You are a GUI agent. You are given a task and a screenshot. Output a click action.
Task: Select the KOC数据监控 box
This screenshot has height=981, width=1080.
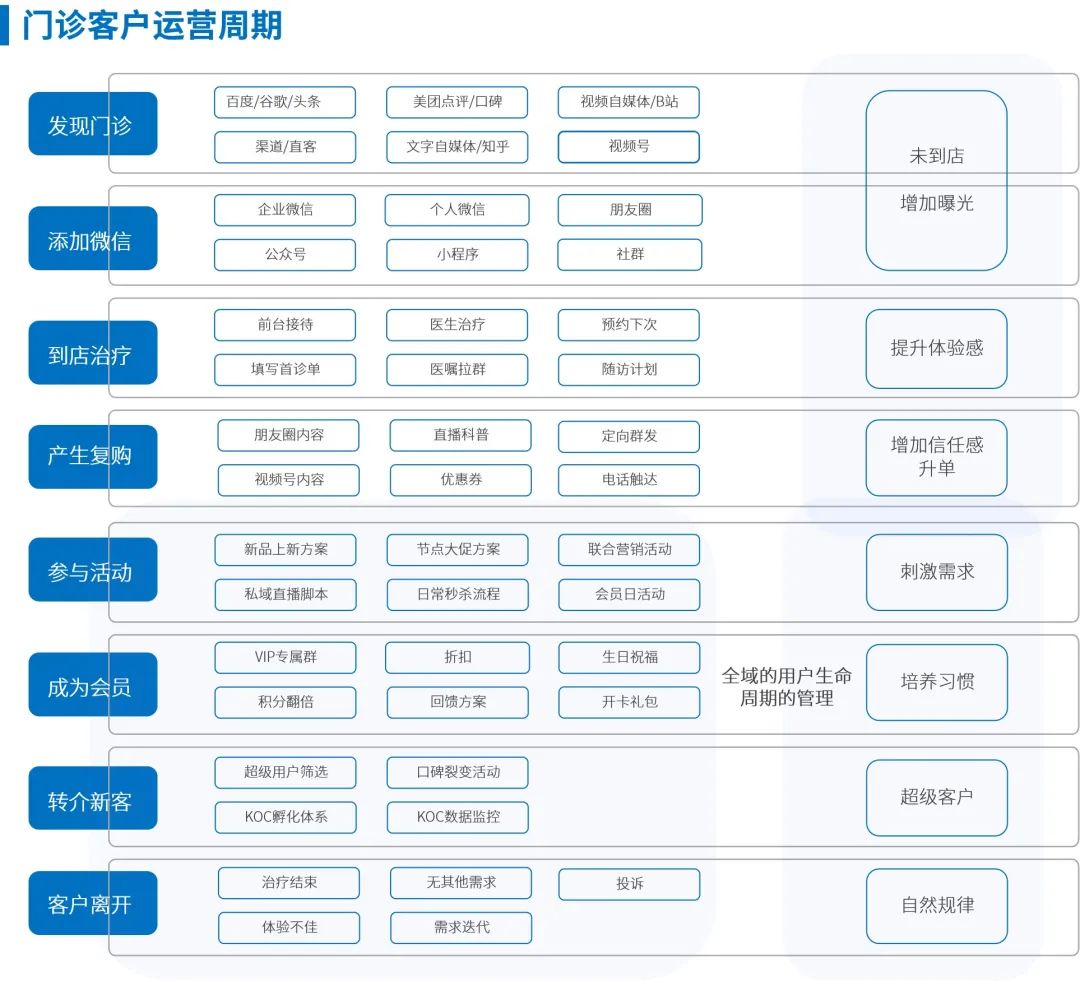pyautogui.click(x=458, y=818)
